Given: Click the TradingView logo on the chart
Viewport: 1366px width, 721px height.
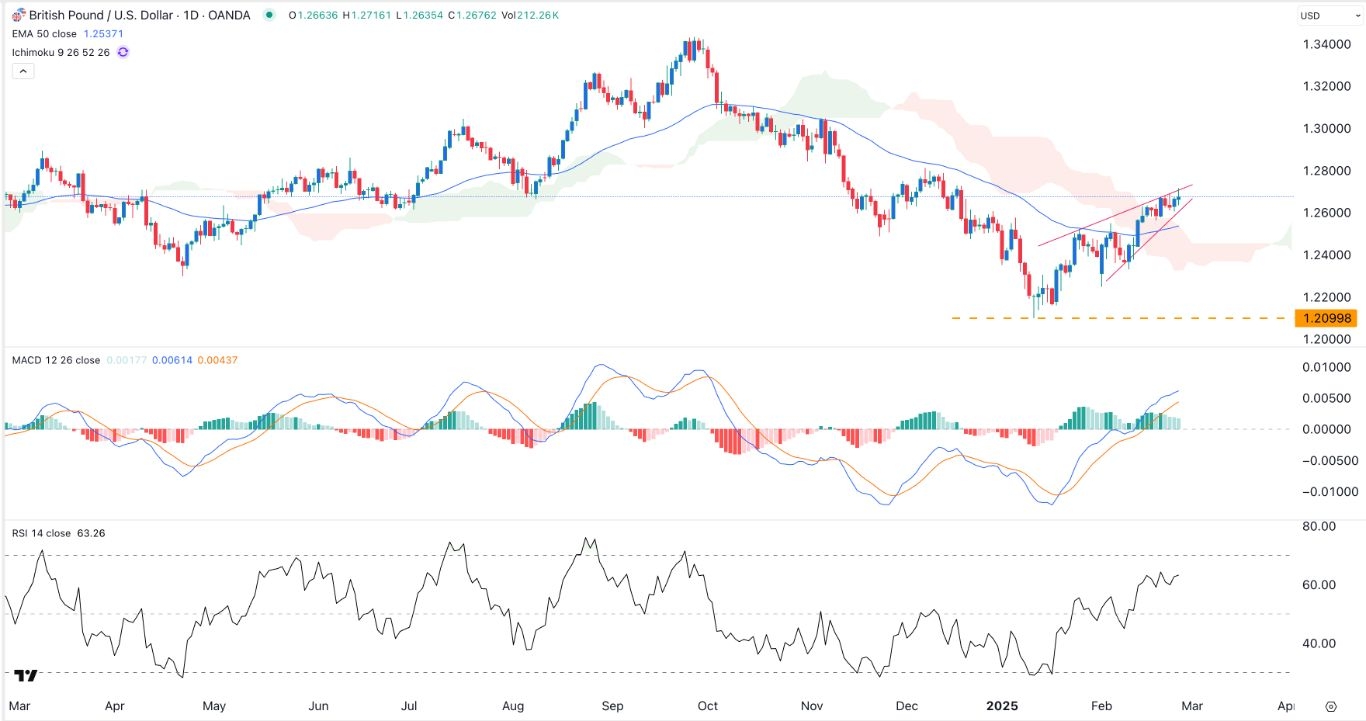Looking at the screenshot, I should pyautogui.click(x=27, y=676).
